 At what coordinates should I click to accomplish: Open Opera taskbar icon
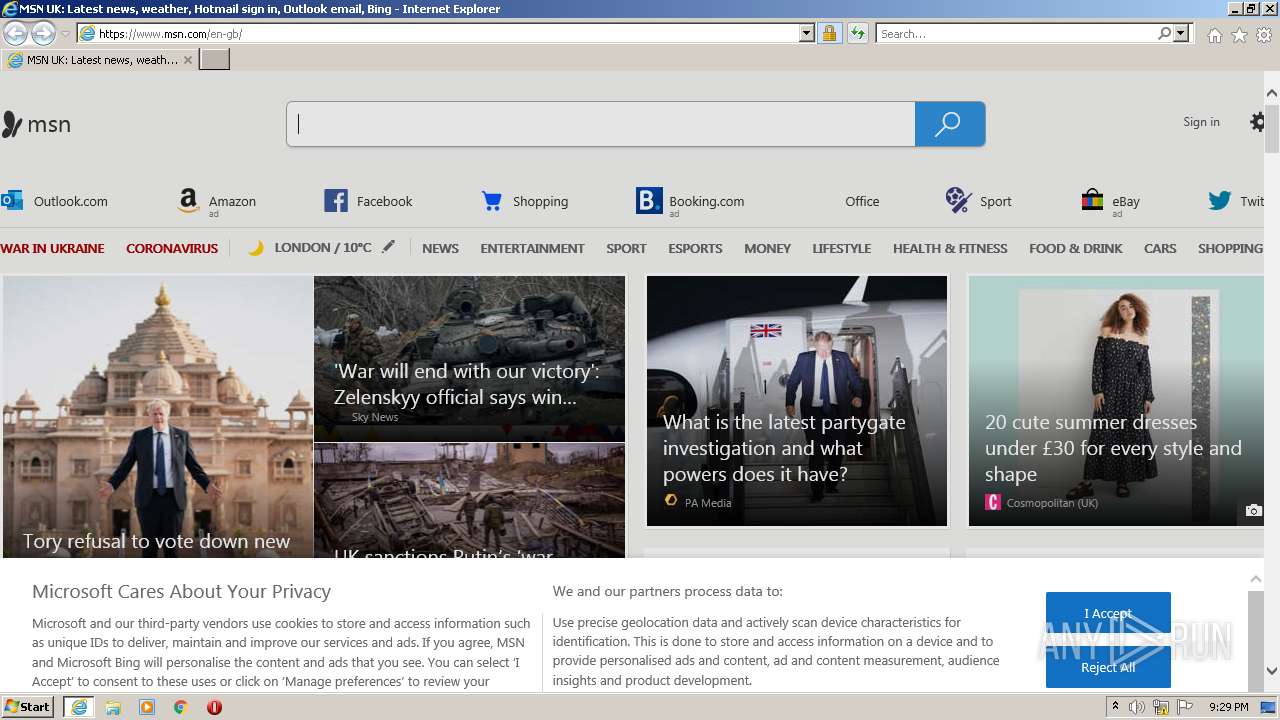(x=214, y=707)
